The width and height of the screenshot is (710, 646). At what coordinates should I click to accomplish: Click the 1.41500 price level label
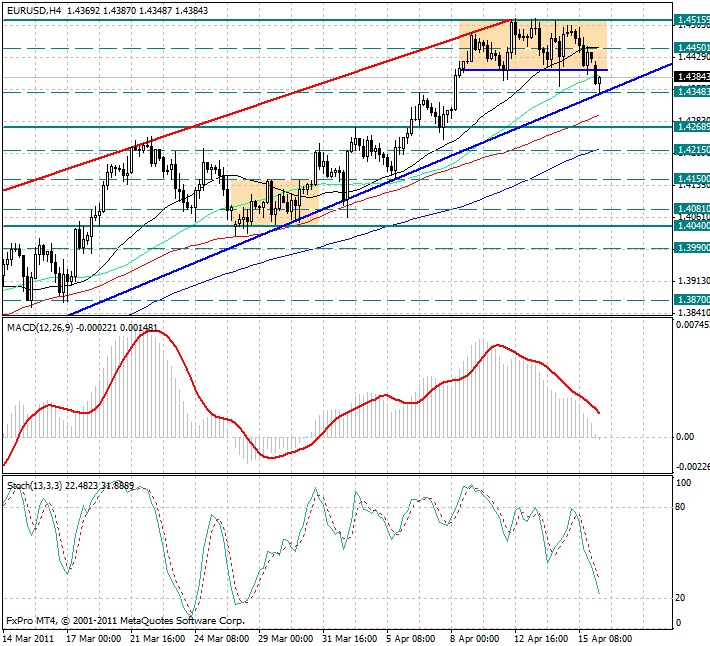pos(691,178)
